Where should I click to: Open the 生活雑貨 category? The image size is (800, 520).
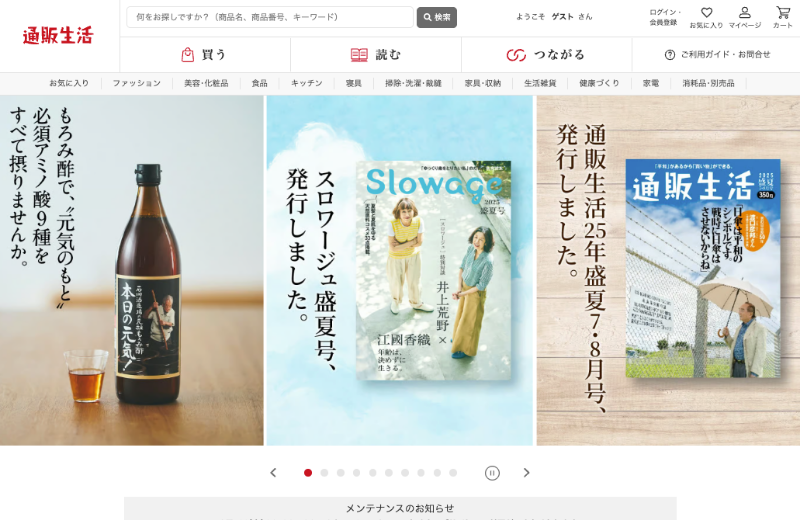(x=540, y=83)
